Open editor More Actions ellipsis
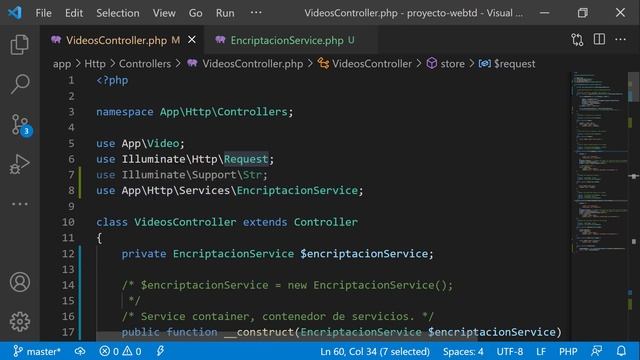 pyautogui.click(x=620, y=40)
